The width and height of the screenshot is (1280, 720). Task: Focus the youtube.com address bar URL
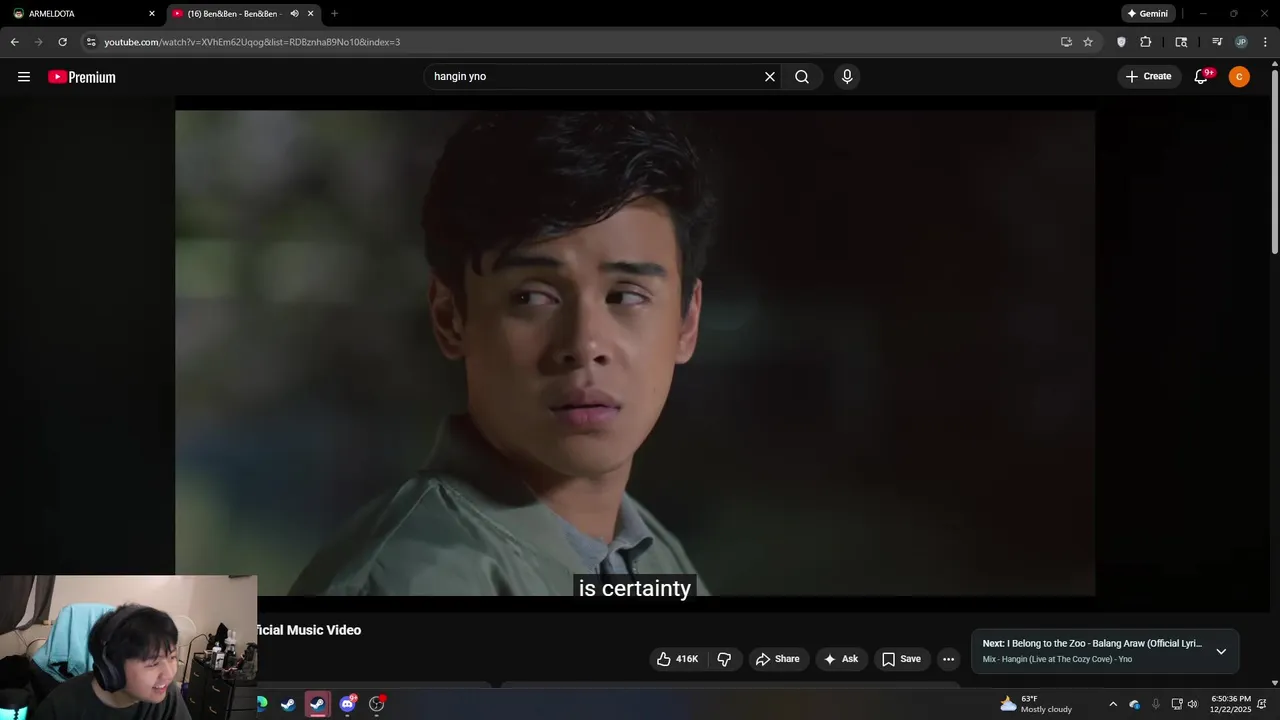(x=252, y=42)
